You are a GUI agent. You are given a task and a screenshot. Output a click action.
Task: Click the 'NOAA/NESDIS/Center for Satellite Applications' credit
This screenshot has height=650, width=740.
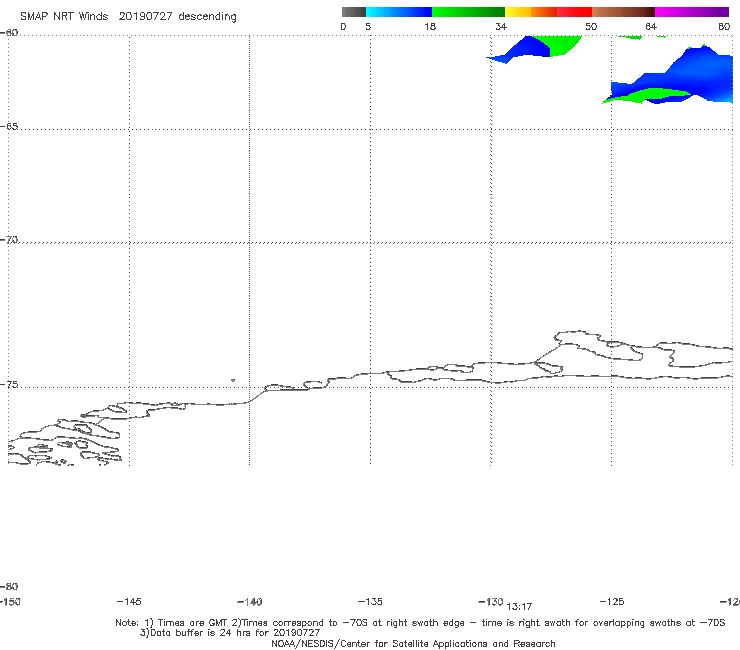pyautogui.click(x=413, y=643)
